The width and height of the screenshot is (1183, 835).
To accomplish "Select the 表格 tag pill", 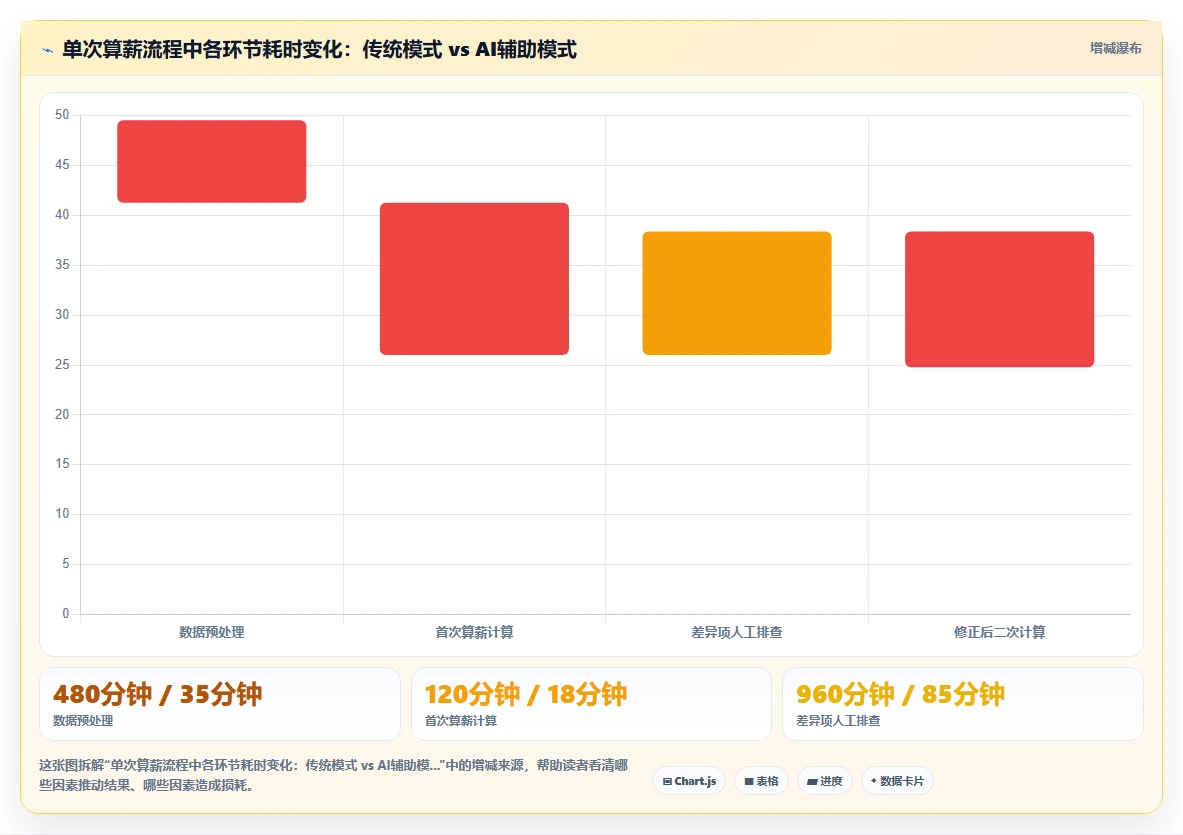I will click(x=761, y=781).
